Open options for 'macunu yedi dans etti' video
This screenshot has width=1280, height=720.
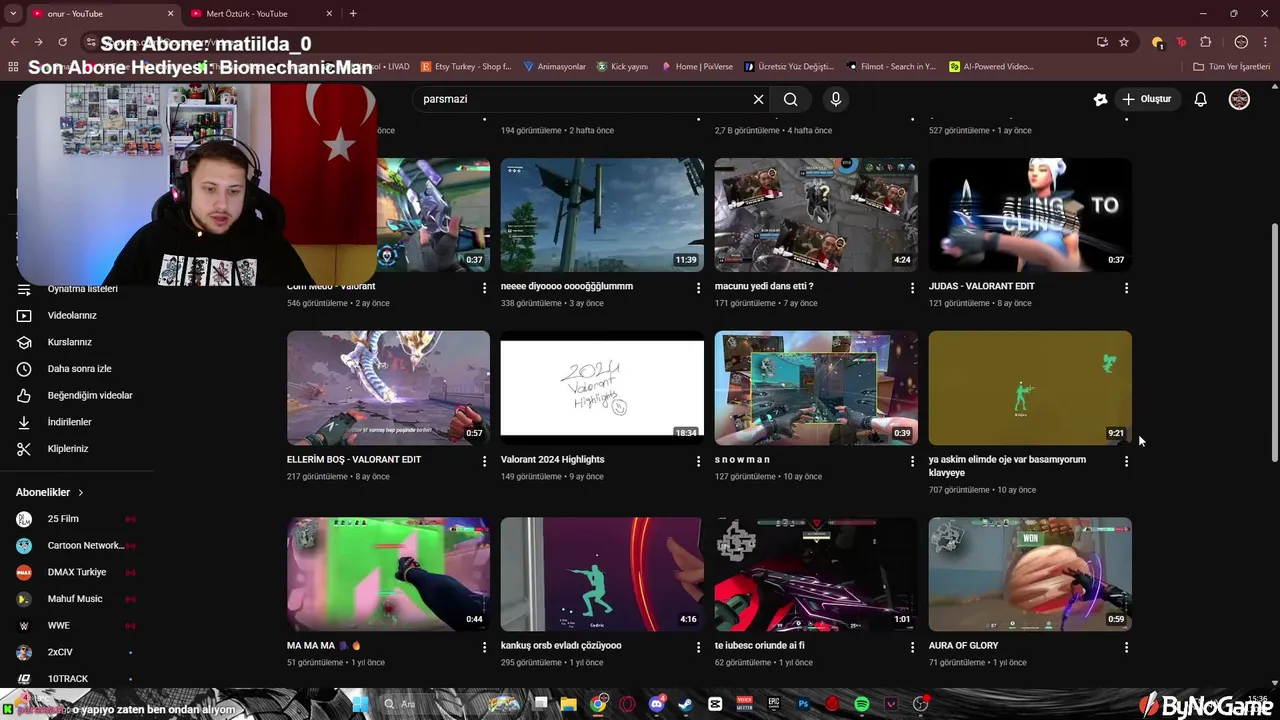(912, 288)
